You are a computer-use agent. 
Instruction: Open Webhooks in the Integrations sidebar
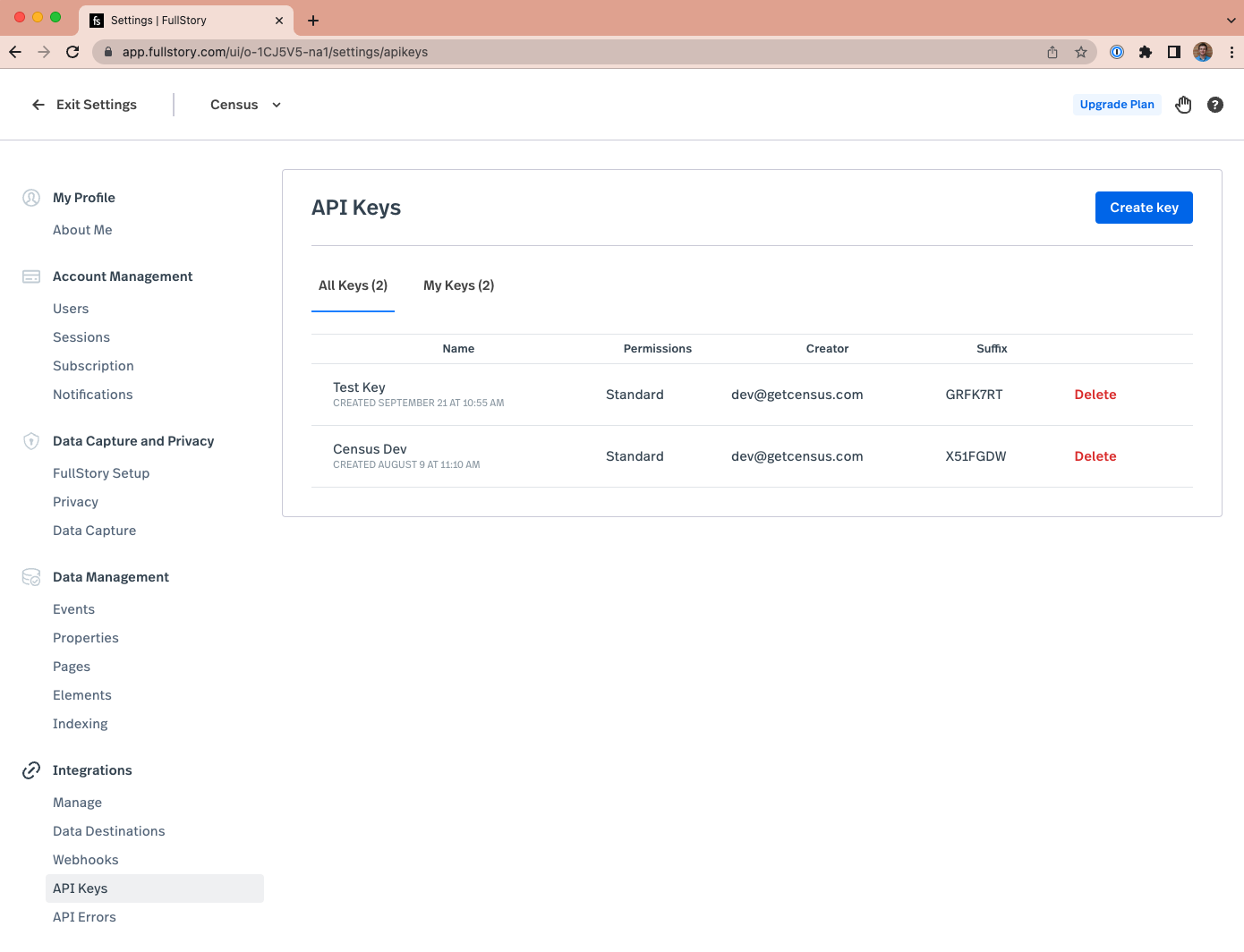86,860
